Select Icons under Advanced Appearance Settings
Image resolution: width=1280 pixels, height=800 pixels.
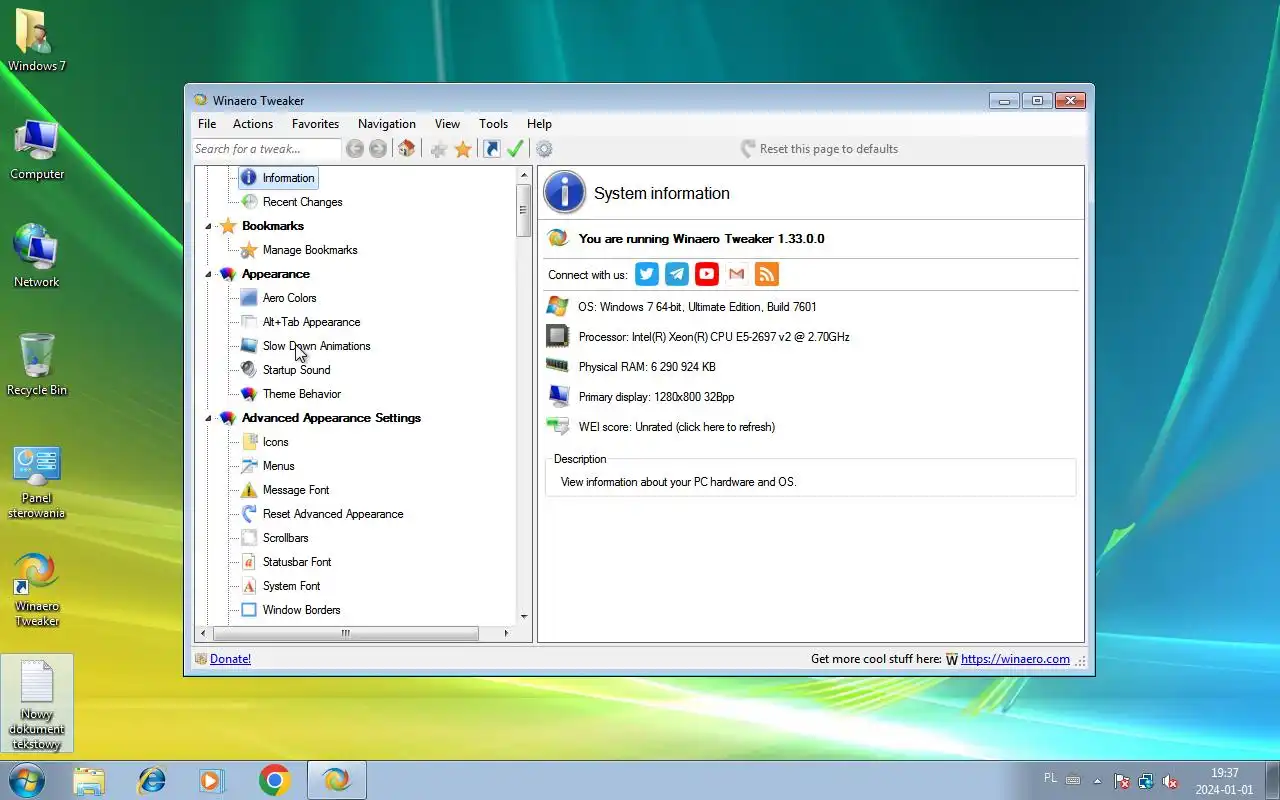pyautogui.click(x=275, y=442)
